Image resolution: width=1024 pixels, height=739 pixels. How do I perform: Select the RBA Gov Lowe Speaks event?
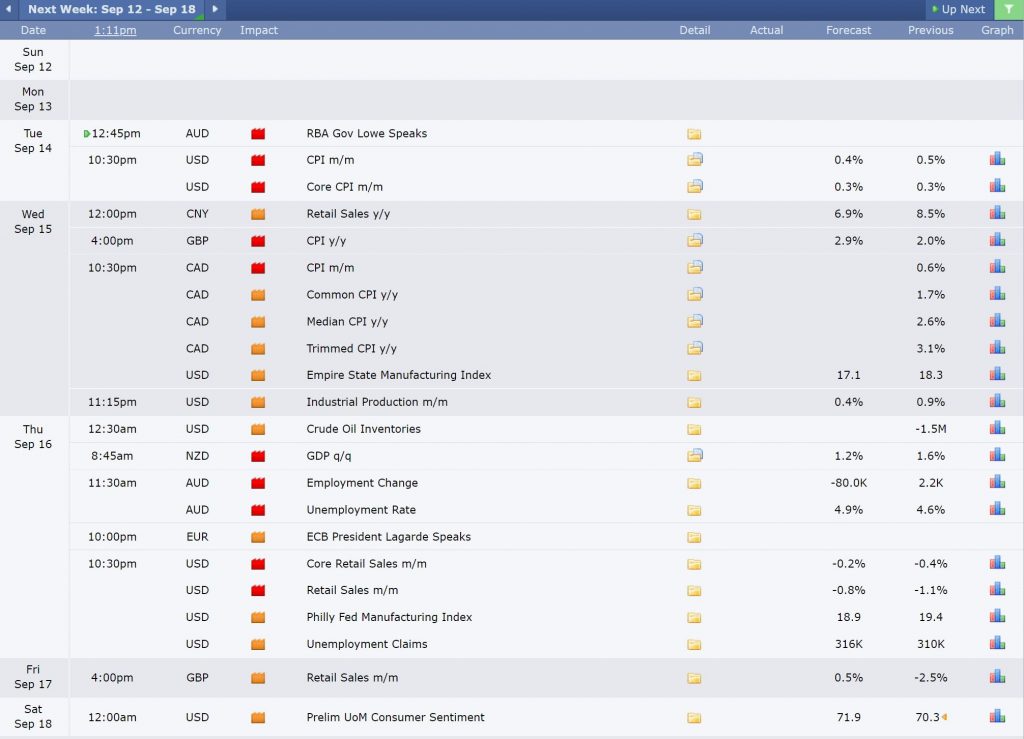pos(366,133)
